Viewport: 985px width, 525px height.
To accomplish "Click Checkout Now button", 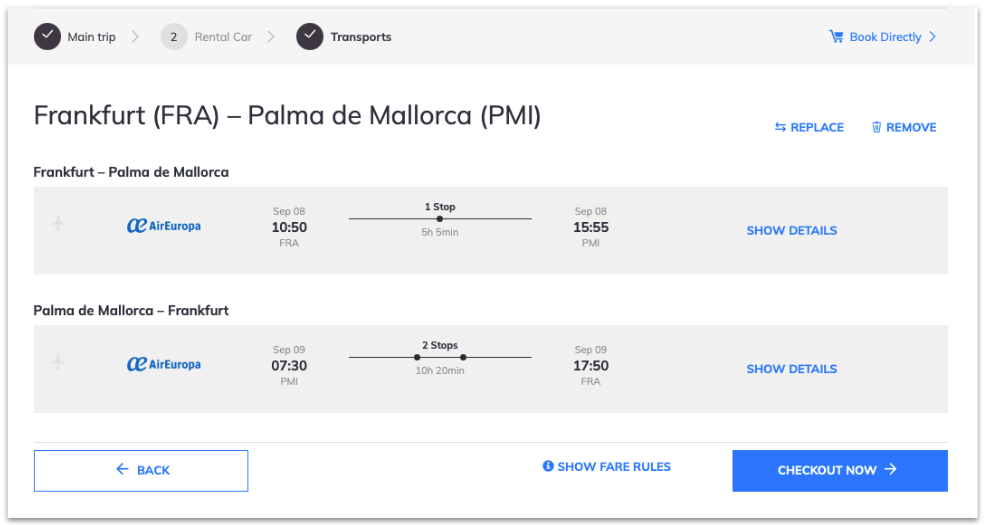I will point(840,470).
